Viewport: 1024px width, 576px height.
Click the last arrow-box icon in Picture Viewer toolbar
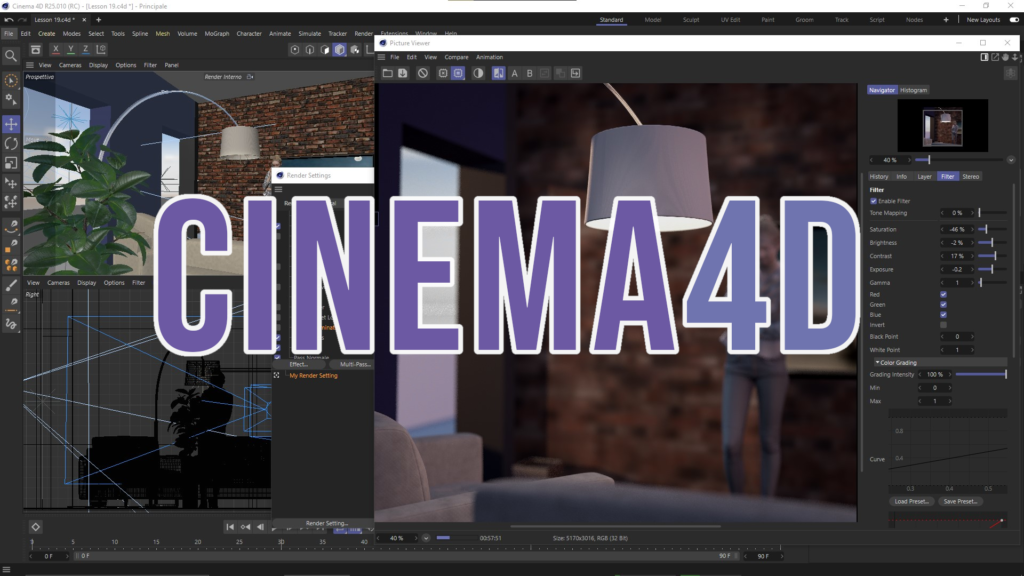pos(575,73)
